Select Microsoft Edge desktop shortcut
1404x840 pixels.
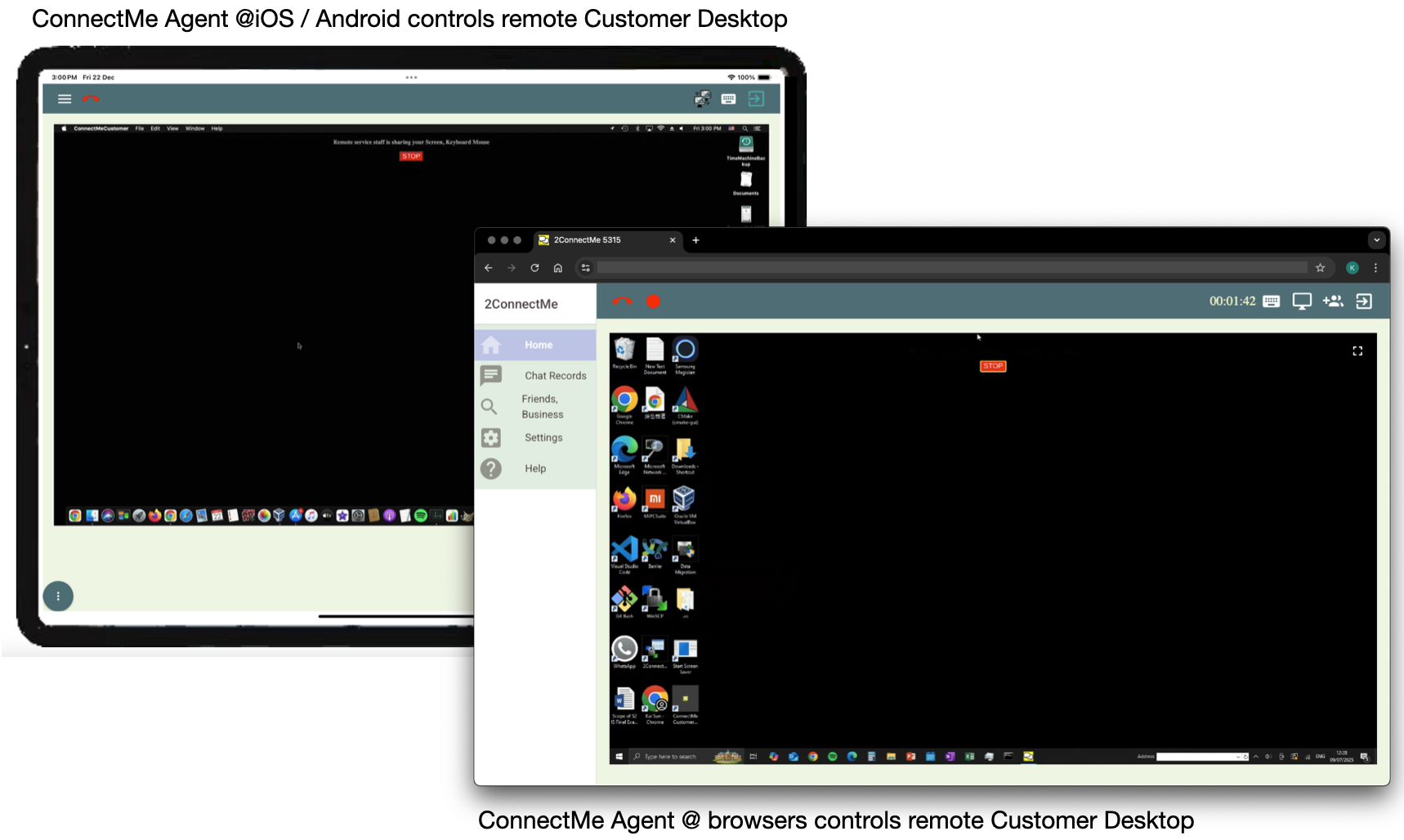tap(624, 455)
